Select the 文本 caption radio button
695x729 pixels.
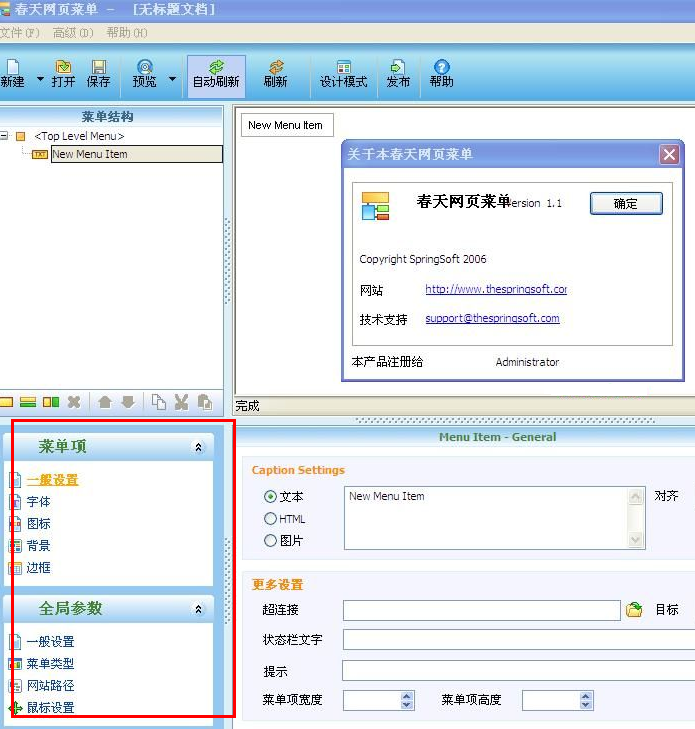coord(270,497)
